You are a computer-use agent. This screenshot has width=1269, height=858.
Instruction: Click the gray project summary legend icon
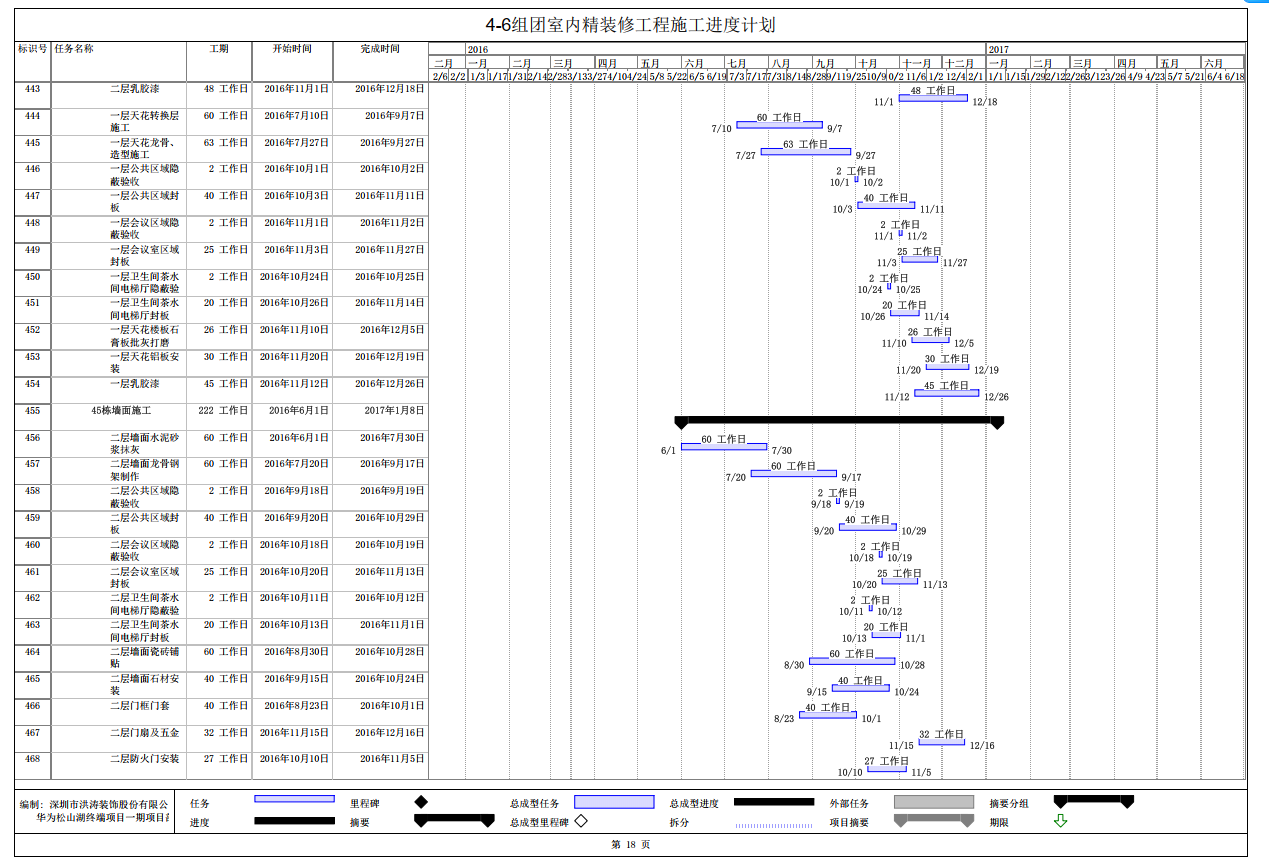[934, 821]
